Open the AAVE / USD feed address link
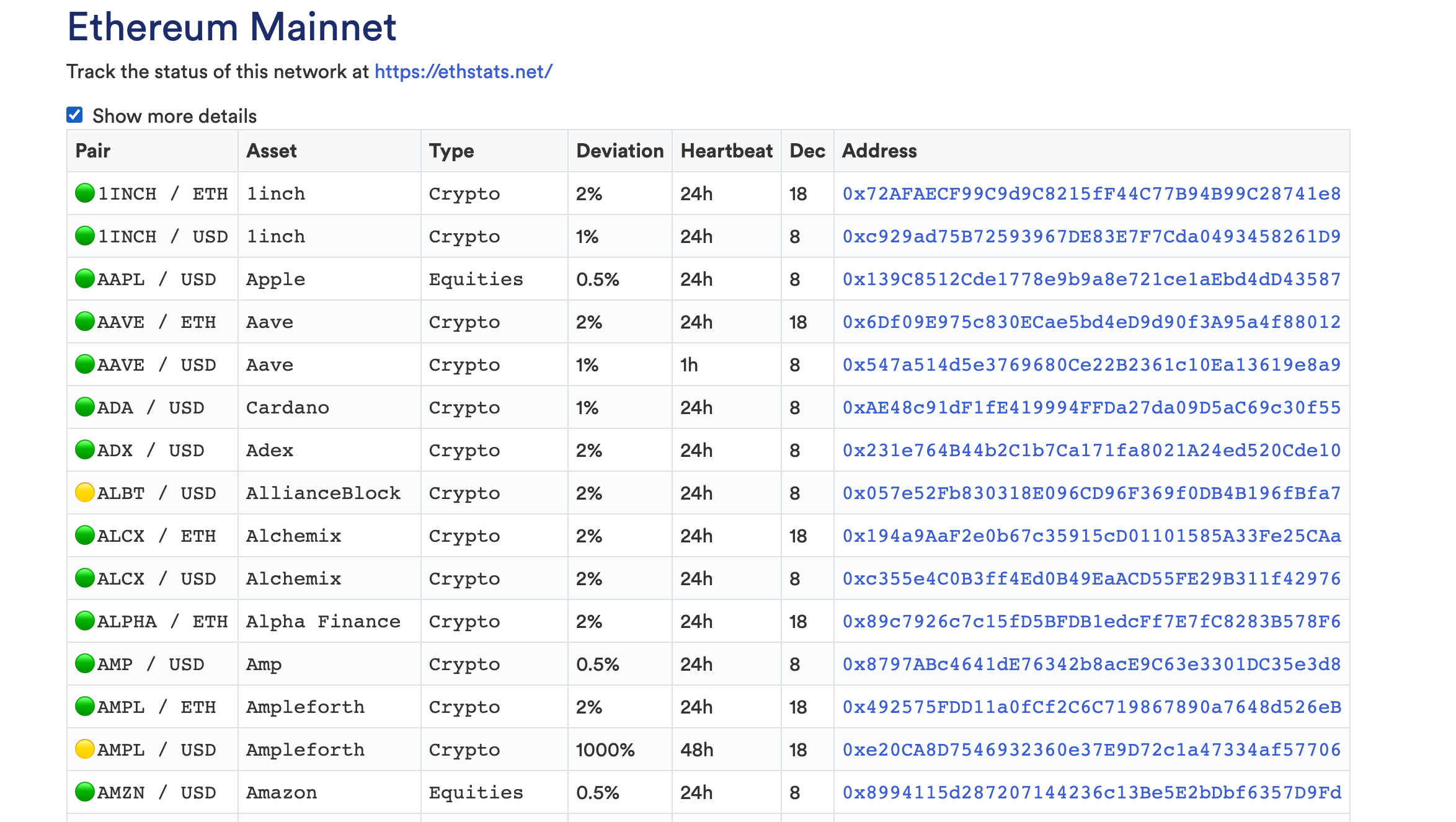 point(1091,365)
